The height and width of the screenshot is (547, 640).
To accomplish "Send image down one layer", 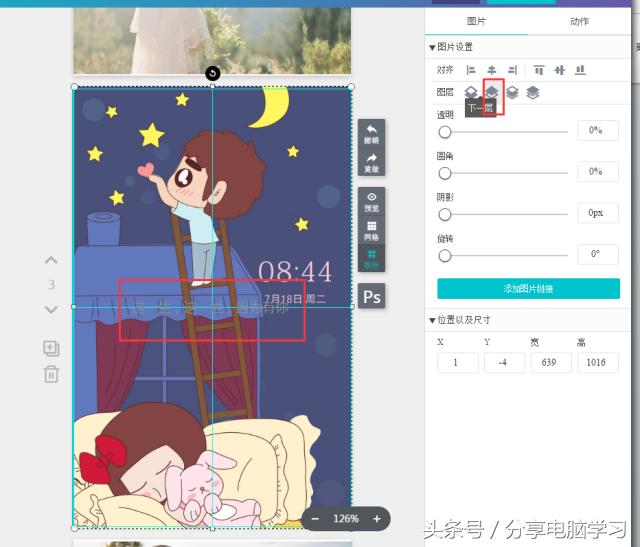I will click(x=492, y=93).
